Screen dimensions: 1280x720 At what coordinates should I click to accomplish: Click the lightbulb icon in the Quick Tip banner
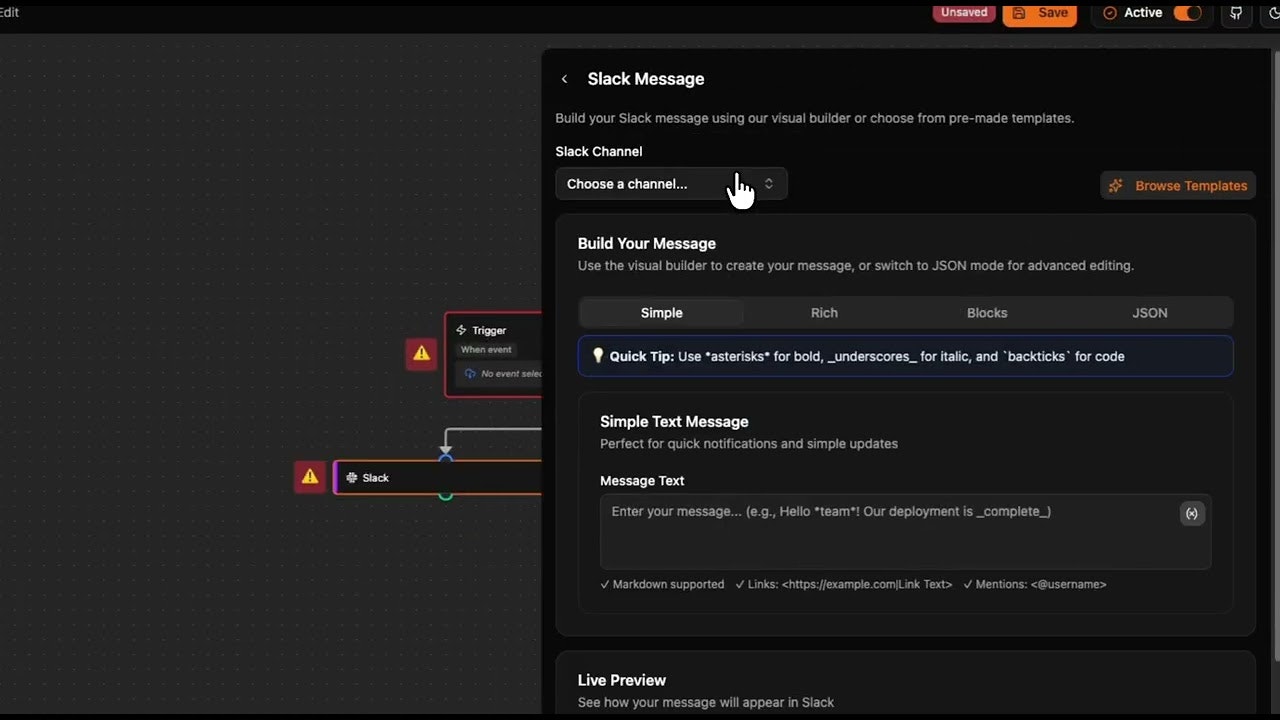pyautogui.click(x=598, y=356)
